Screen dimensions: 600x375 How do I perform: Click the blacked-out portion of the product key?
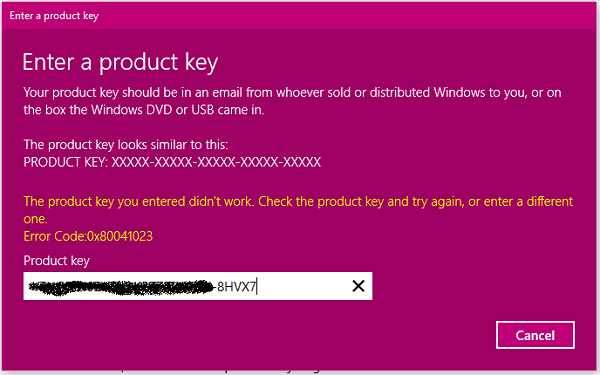tap(121, 288)
